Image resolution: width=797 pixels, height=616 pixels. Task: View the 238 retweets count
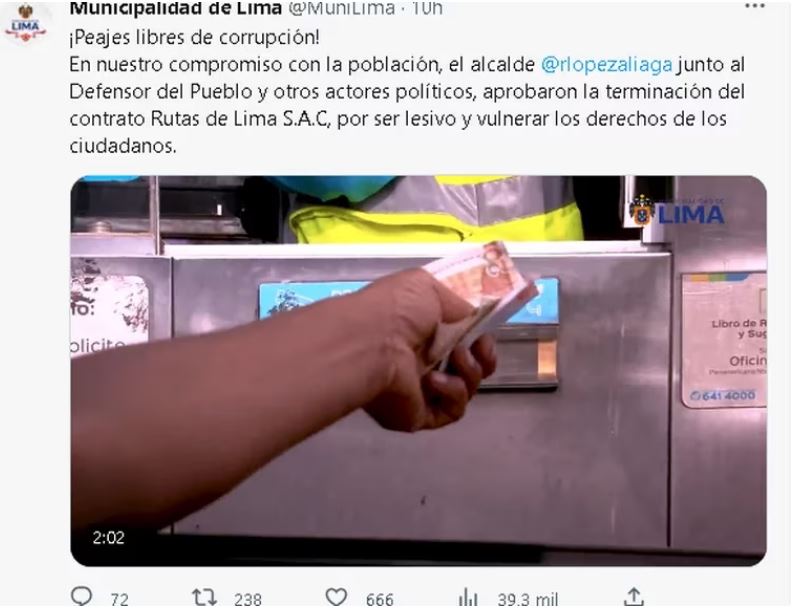tap(248, 600)
